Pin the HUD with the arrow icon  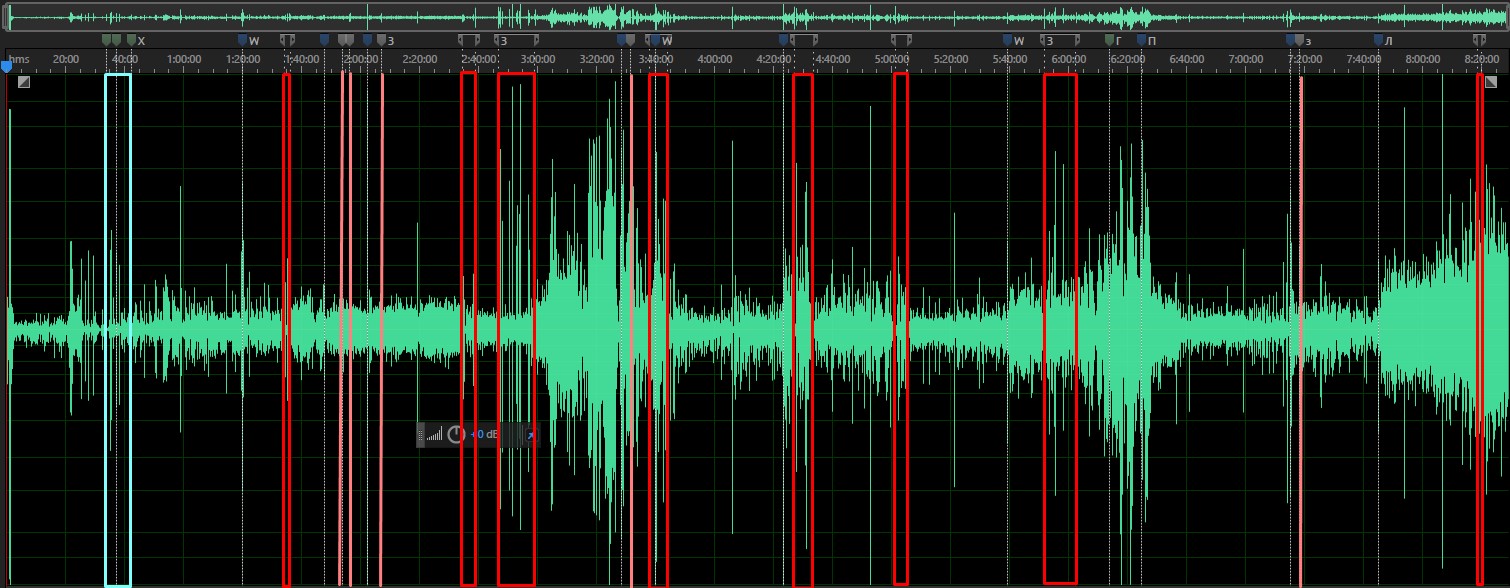tap(530, 436)
